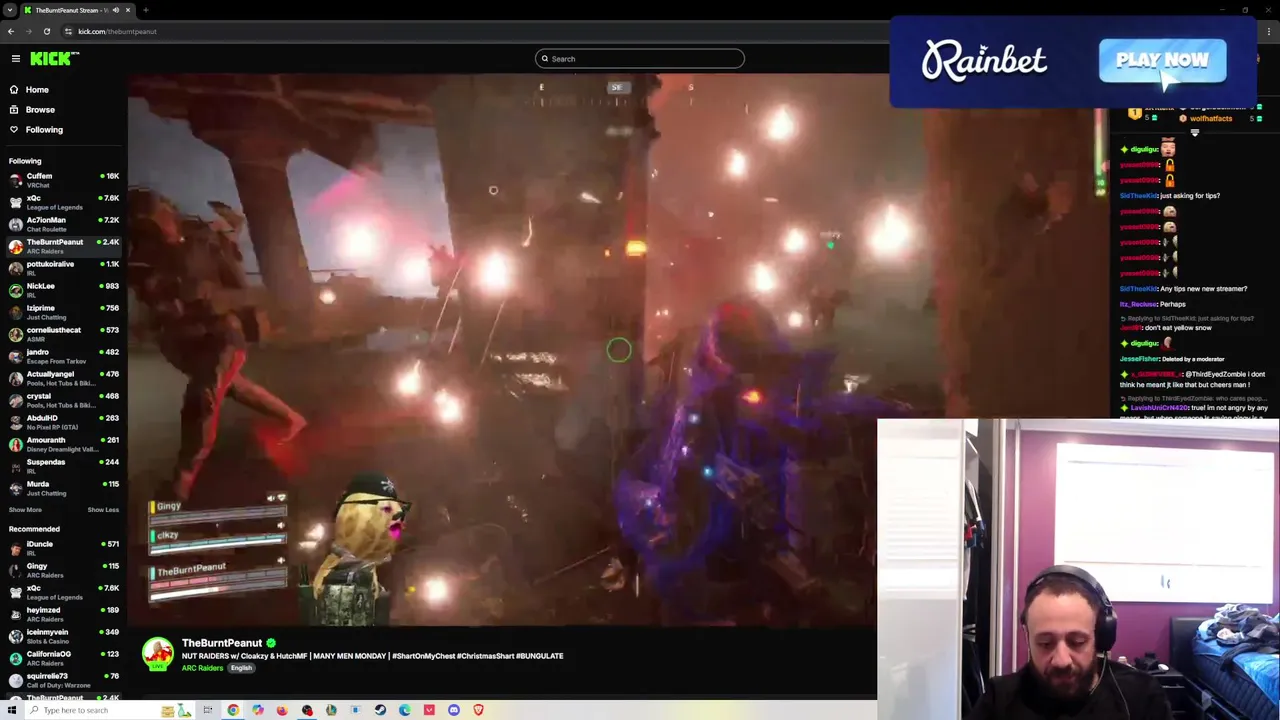The height and width of the screenshot is (720, 1280).
Task: Expand following list with Show More
Action: 25,510
